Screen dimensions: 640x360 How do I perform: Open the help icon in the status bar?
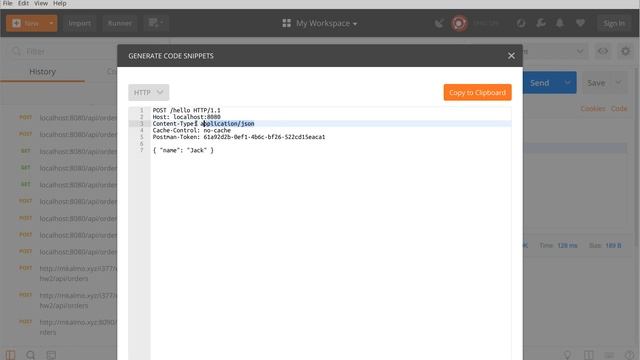[x=630, y=355]
